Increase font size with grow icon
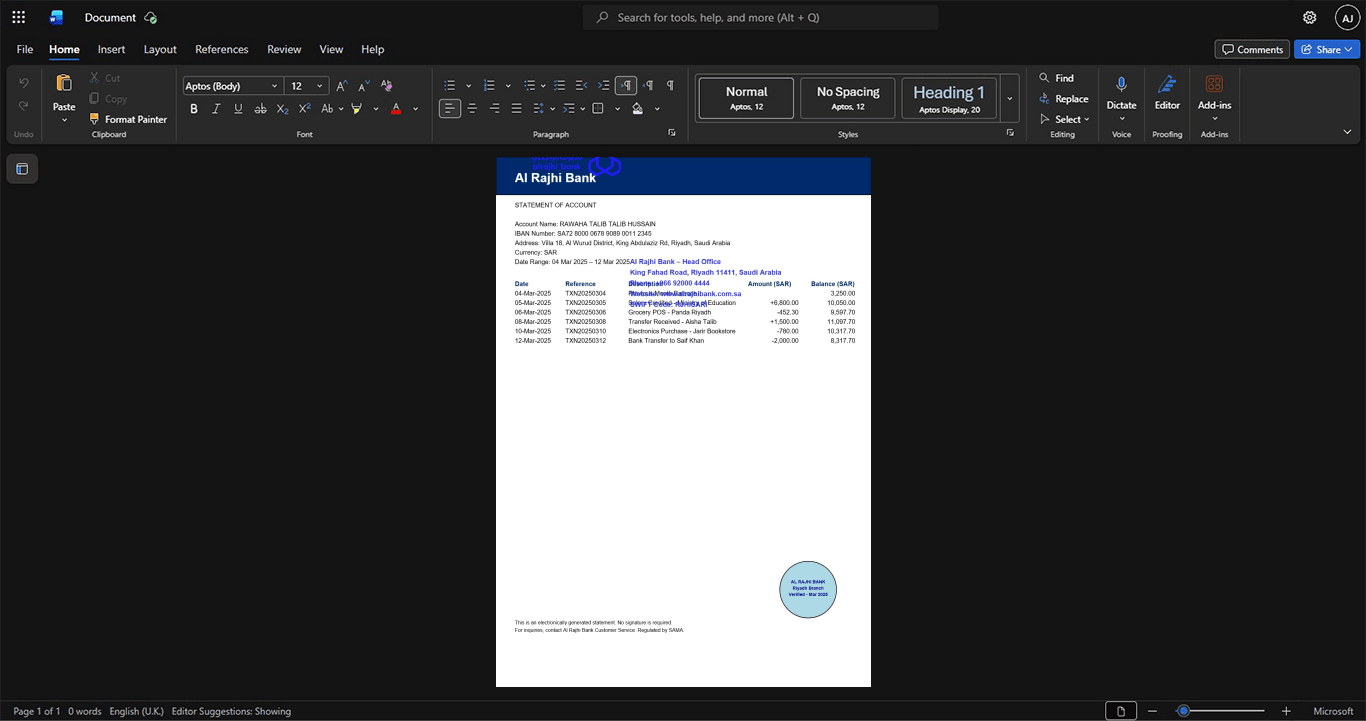 [x=342, y=86]
